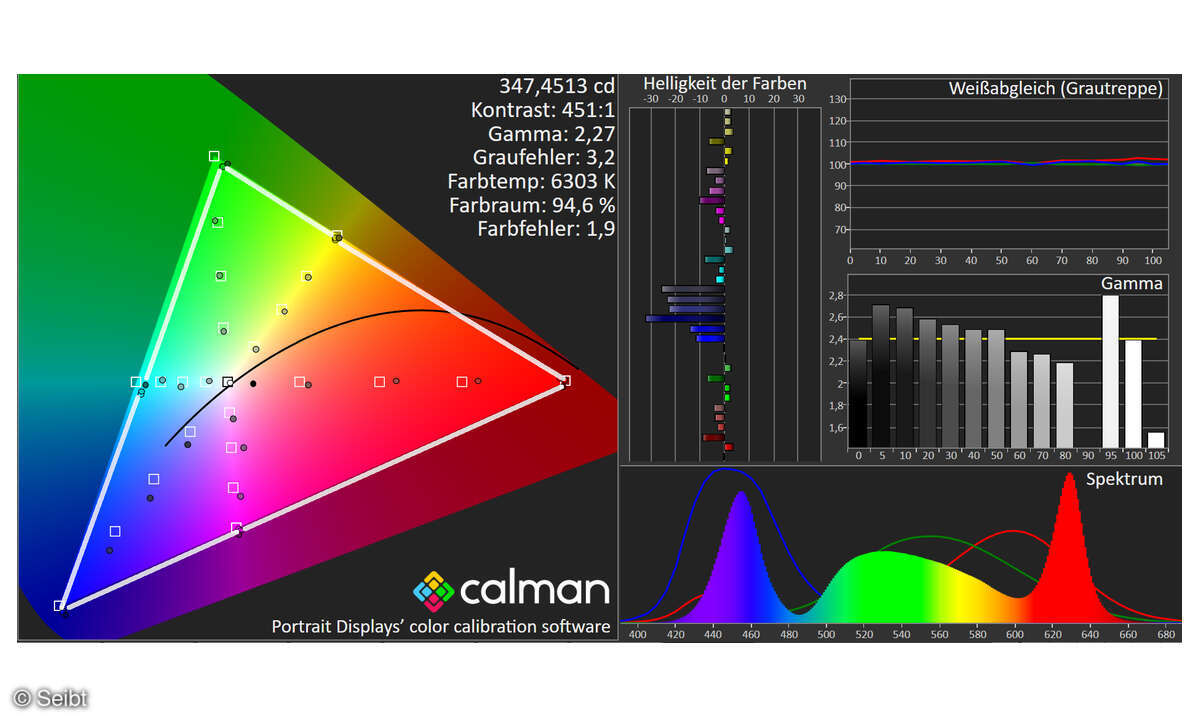Click the calman multicolor logo icon
Image resolution: width=1200 pixels, height=720 pixels.
(433, 591)
